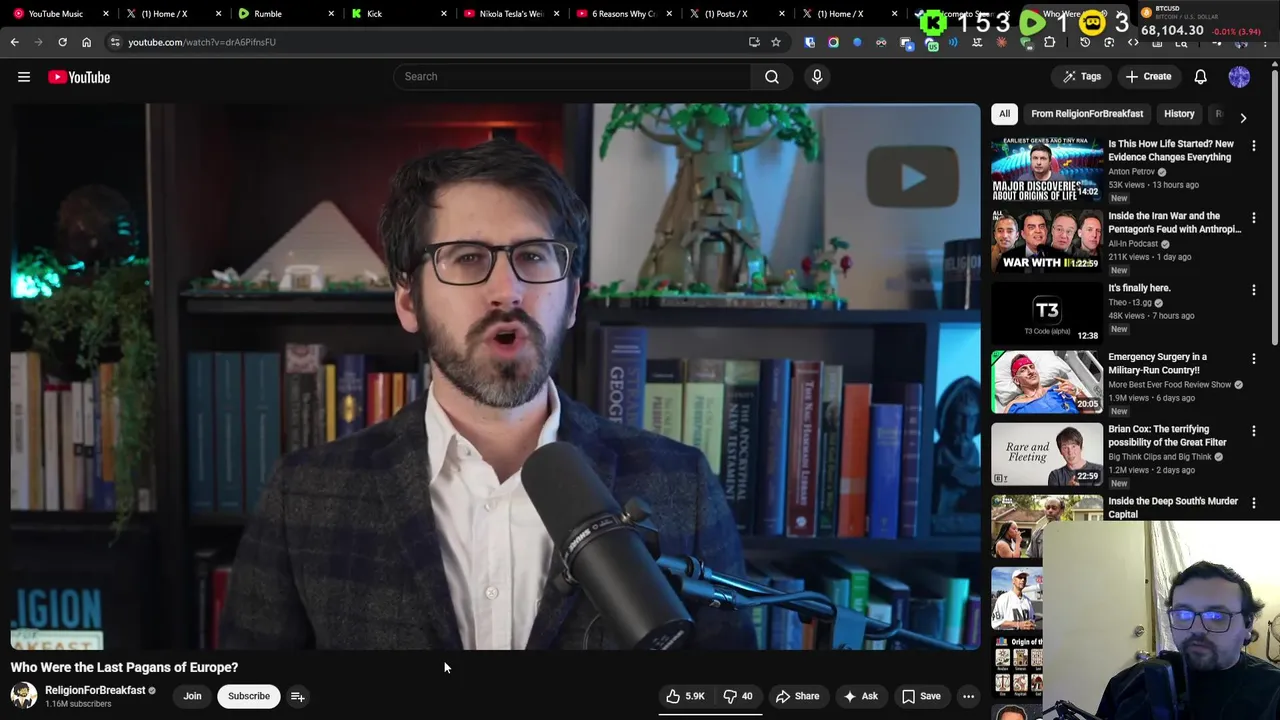Join the ReligionForBreakfast channel membership
Image resolution: width=1280 pixels, height=720 pixels.
click(192, 696)
